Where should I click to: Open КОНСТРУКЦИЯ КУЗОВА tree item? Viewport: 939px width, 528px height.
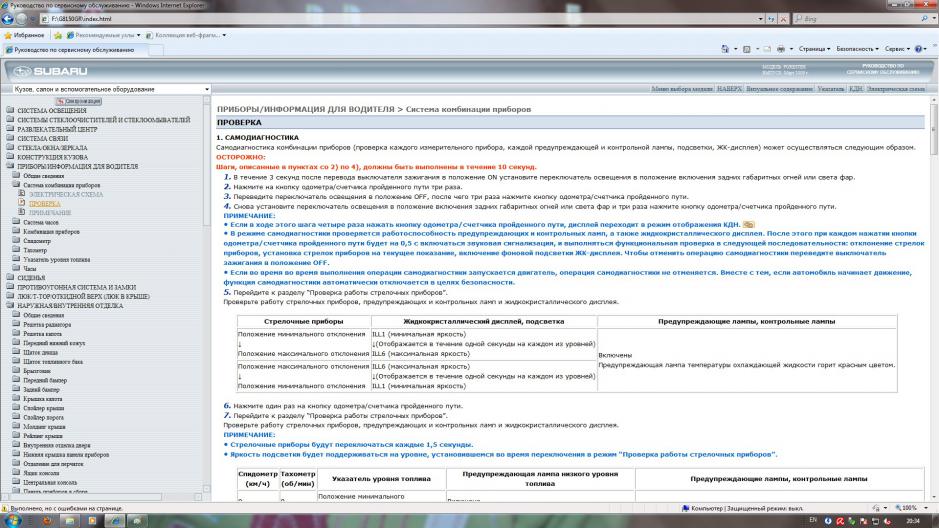coord(52,157)
